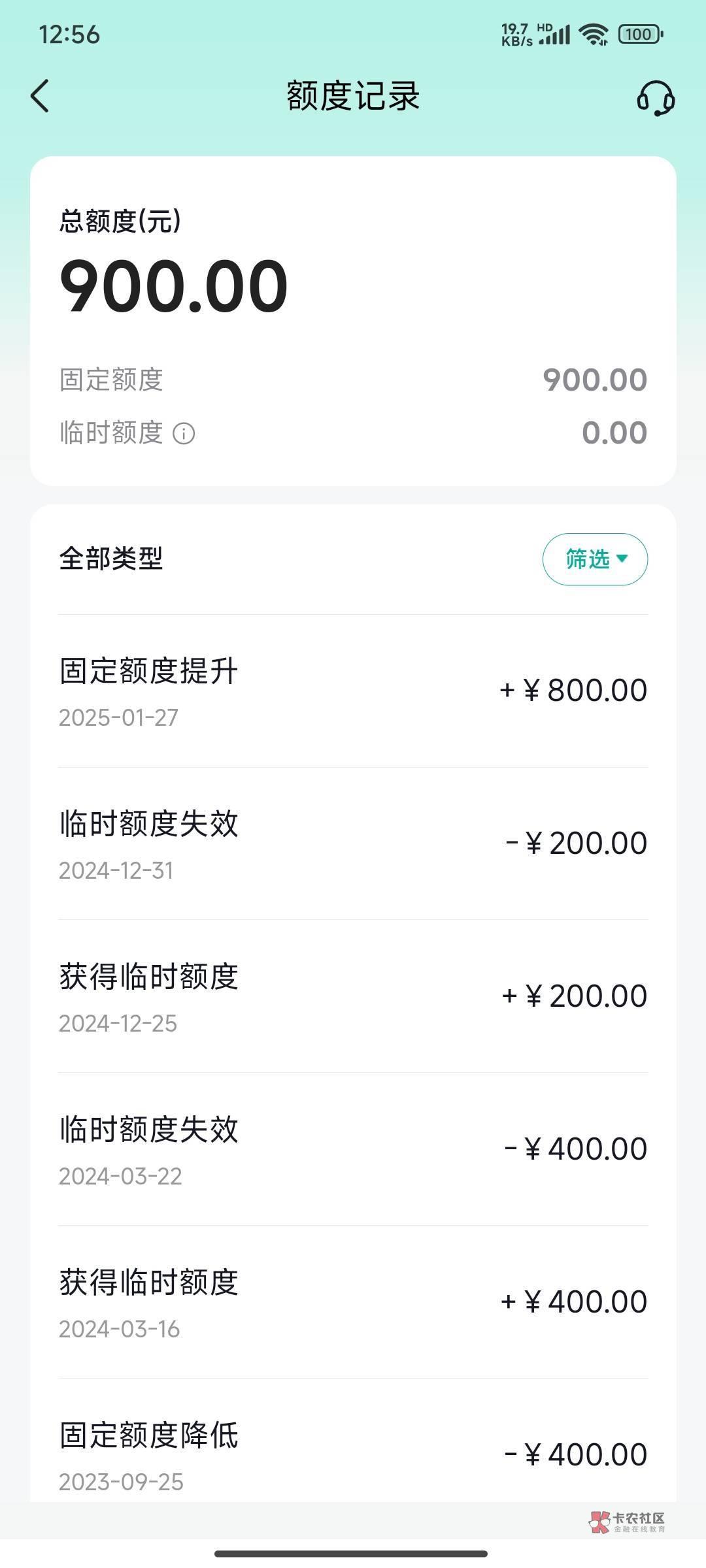Open 获得临时额度 entry dated 2024-03-16
706x1568 pixels.
click(x=353, y=1303)
